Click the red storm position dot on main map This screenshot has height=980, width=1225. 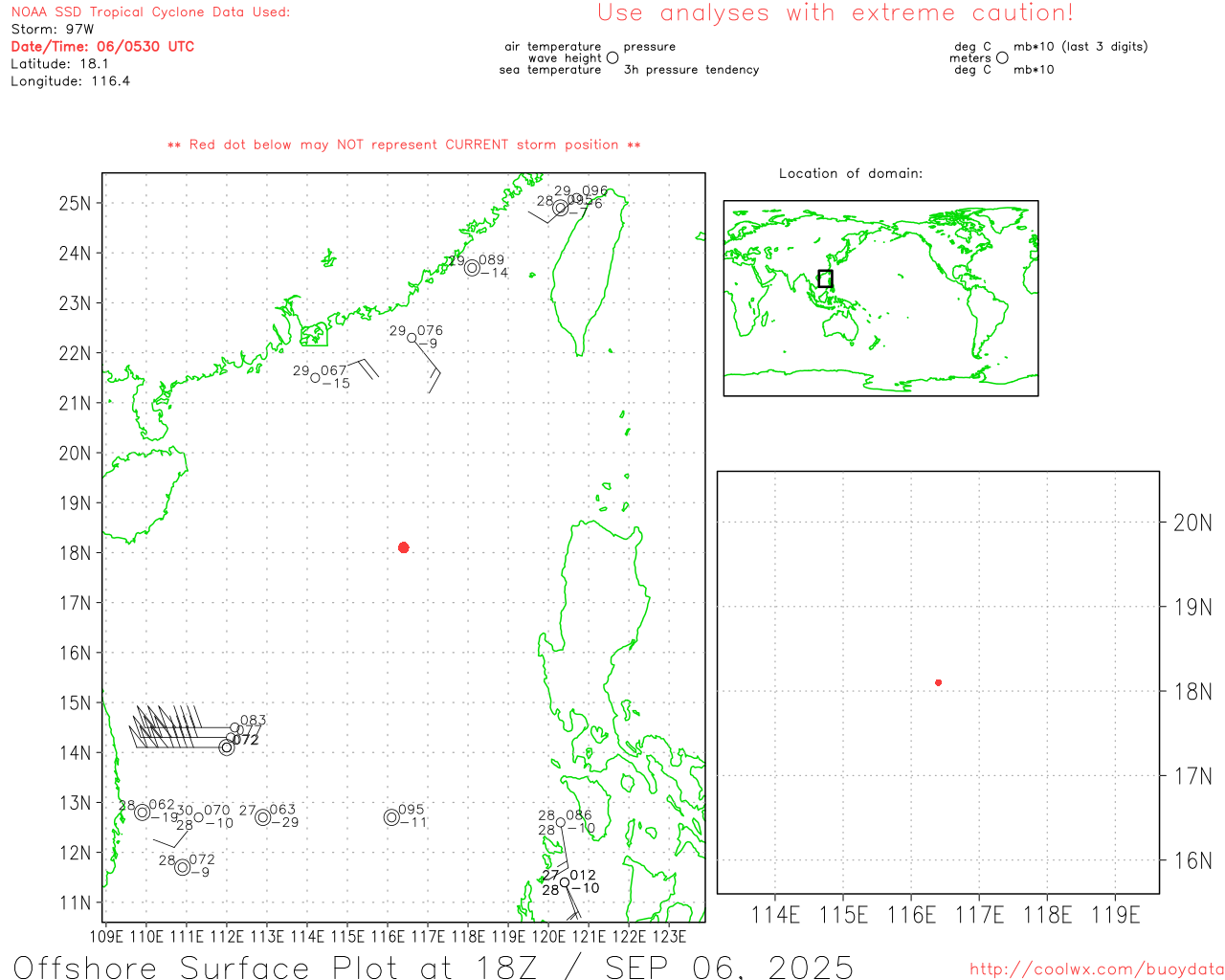point(404,547)
